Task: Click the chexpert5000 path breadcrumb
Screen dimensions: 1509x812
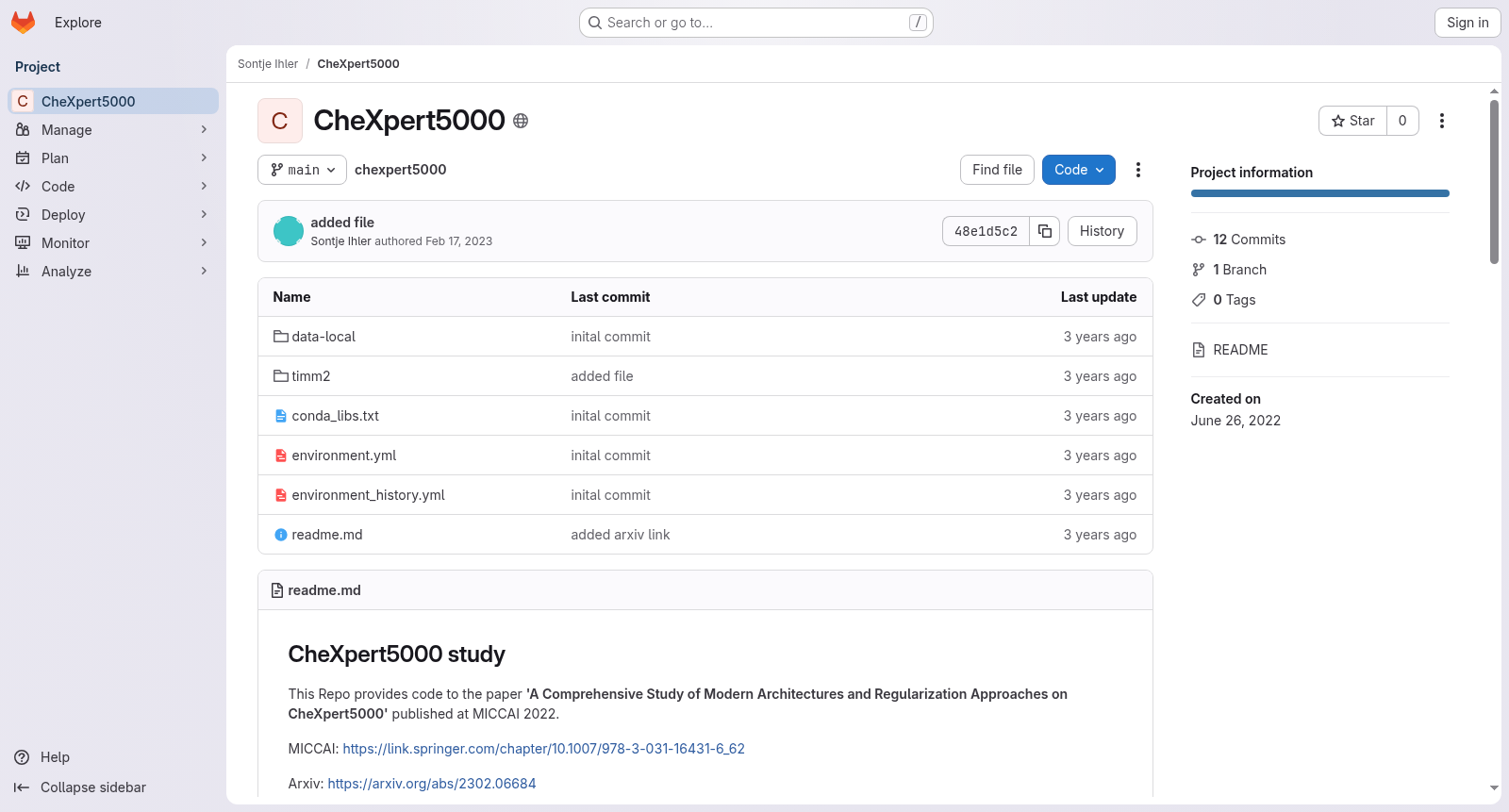Action: point(401,170)
